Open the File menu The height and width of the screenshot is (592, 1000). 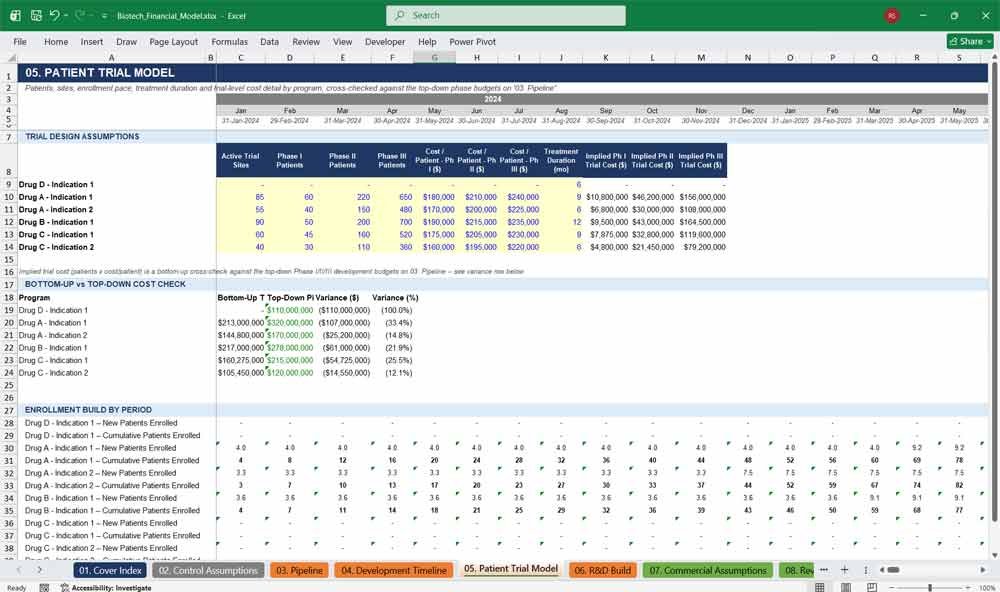pos(20,41)
